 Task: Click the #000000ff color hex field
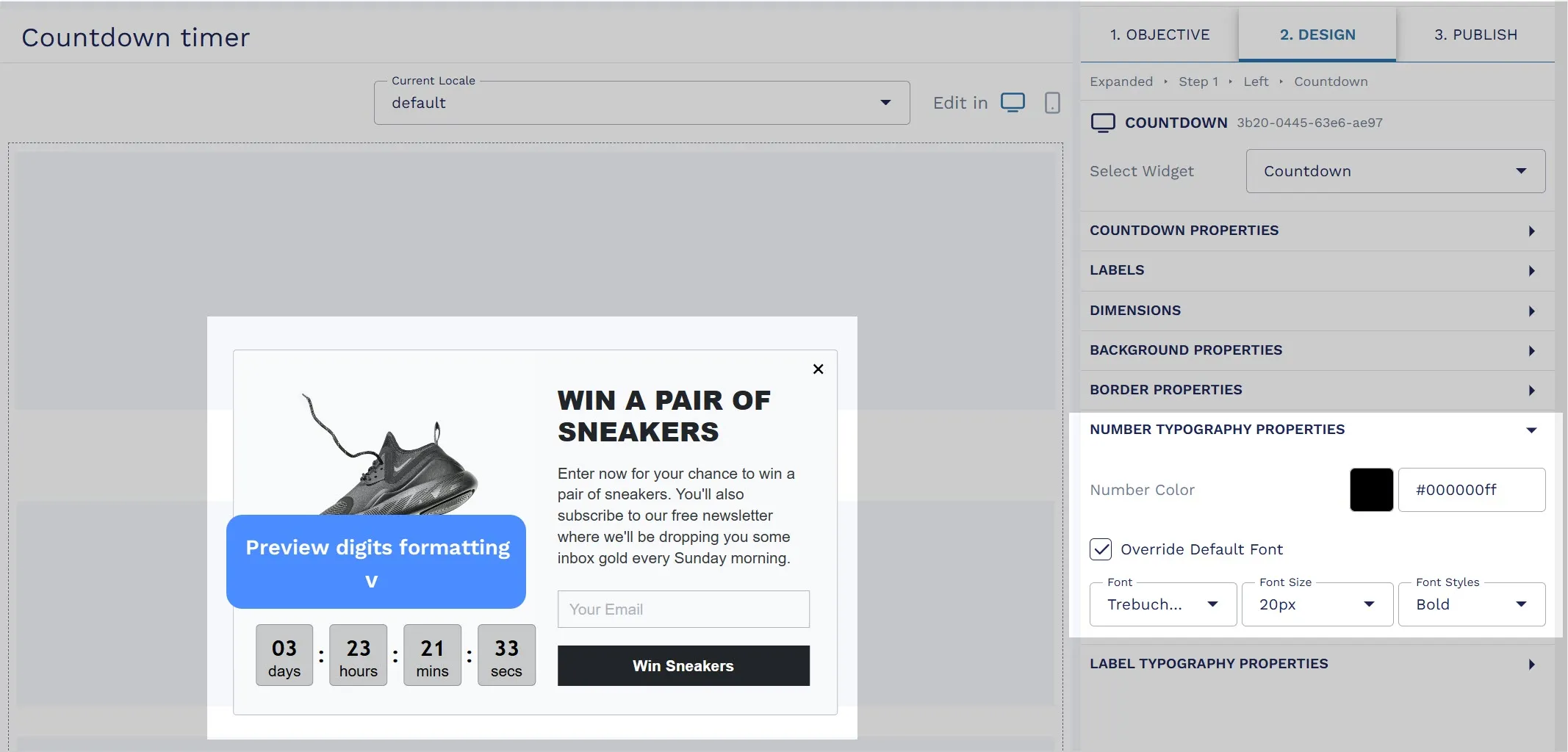click(1471, 490)
